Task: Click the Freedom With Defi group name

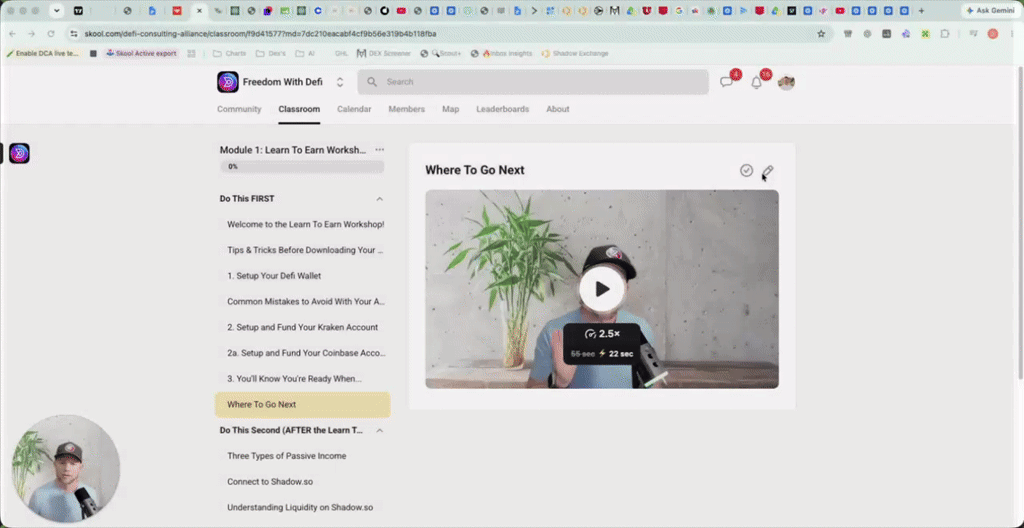Action: coord(283,82)
